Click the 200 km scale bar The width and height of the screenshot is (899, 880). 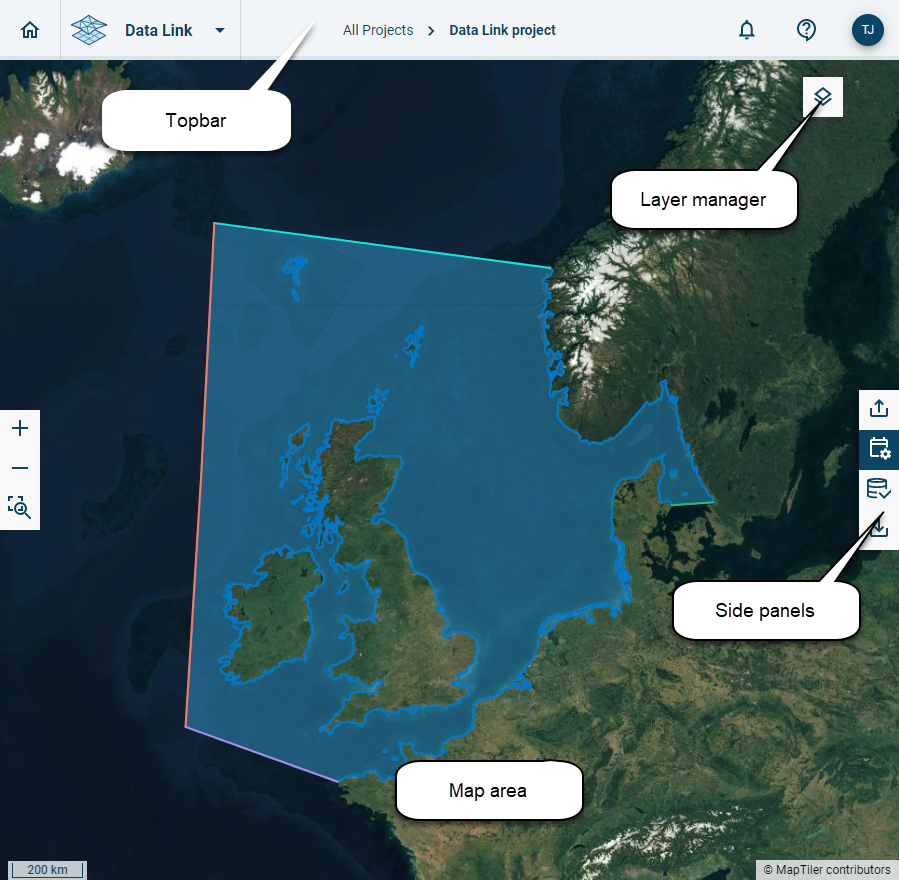(x=47, y=870)
